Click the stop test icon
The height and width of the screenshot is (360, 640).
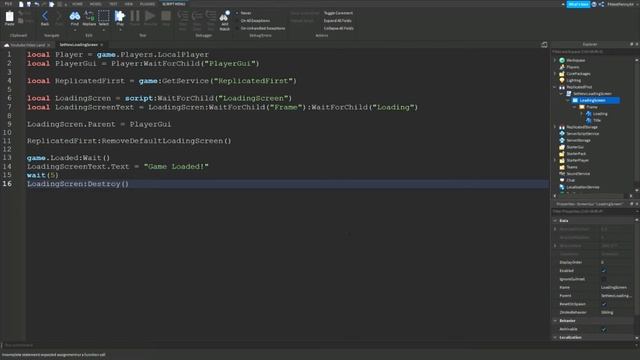(x=166, y=16)
